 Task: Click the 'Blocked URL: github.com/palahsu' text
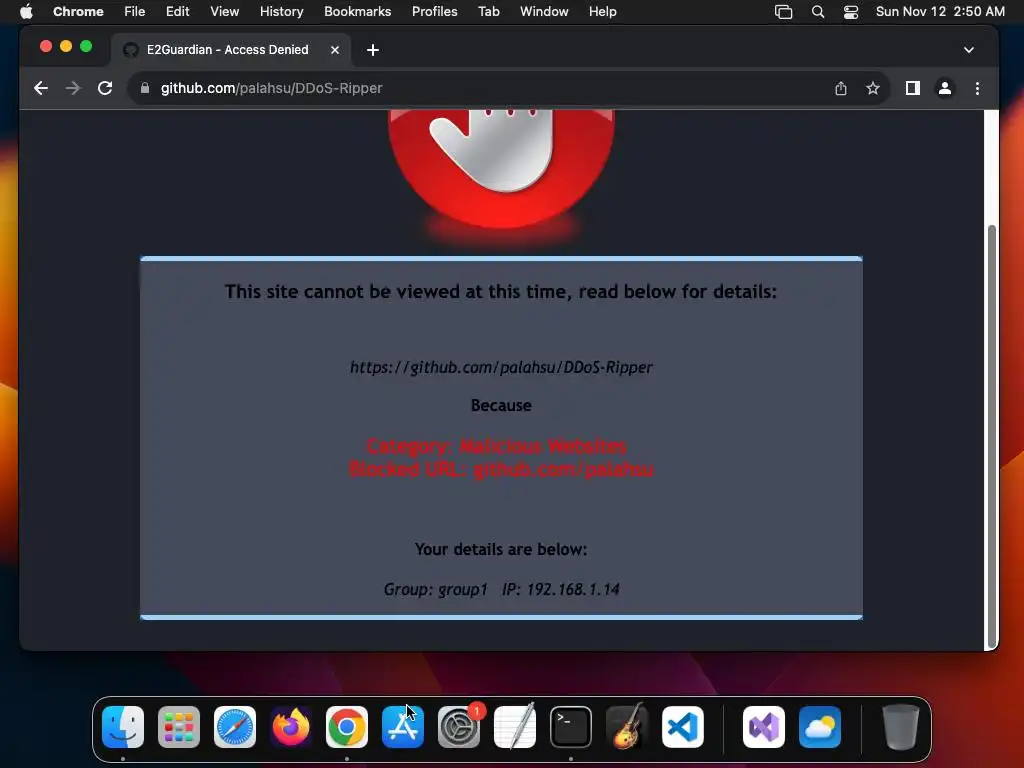tap(501, 469)
